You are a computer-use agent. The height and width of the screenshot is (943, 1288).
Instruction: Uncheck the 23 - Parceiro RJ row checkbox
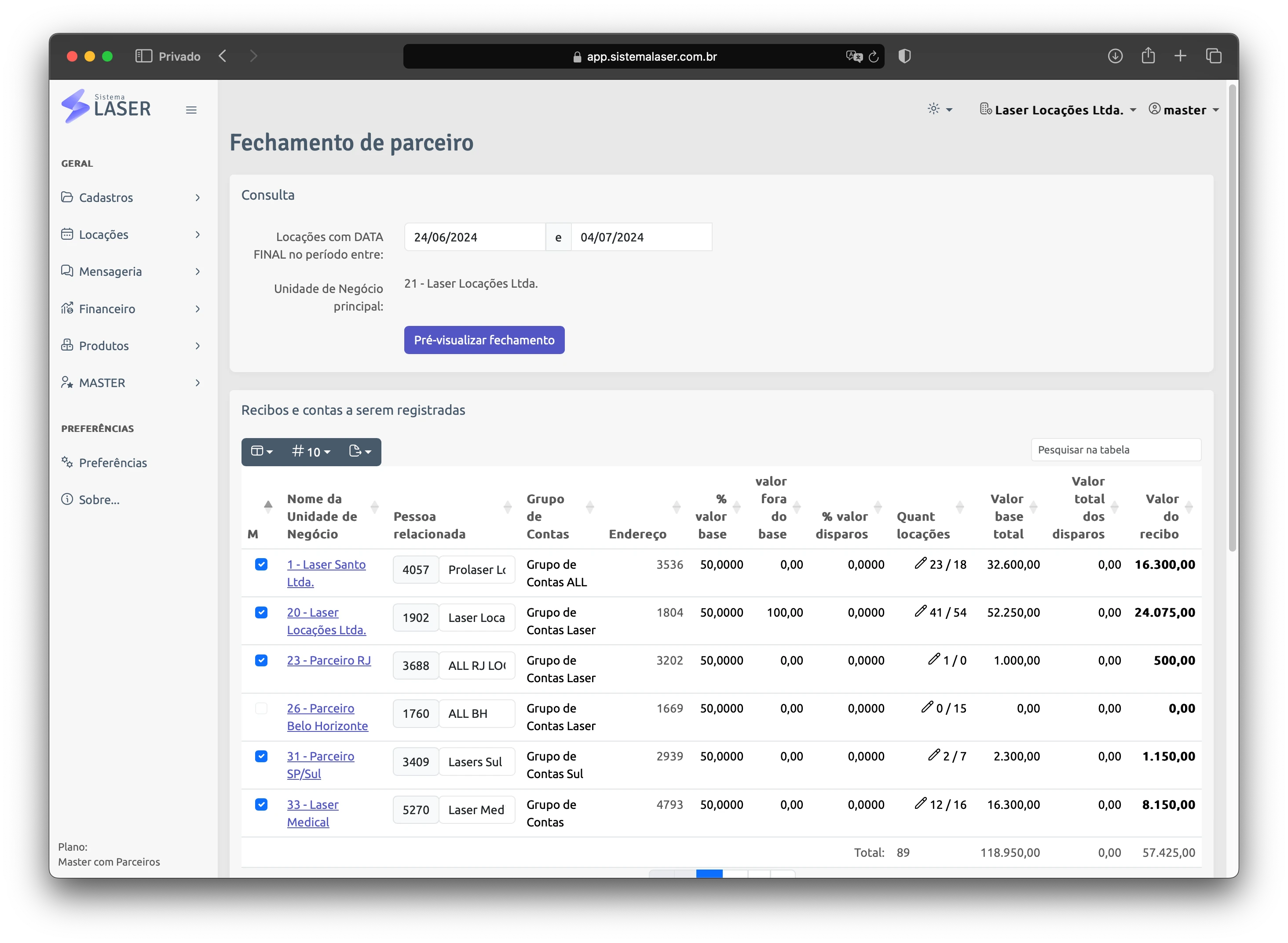(x=261, y=660)
